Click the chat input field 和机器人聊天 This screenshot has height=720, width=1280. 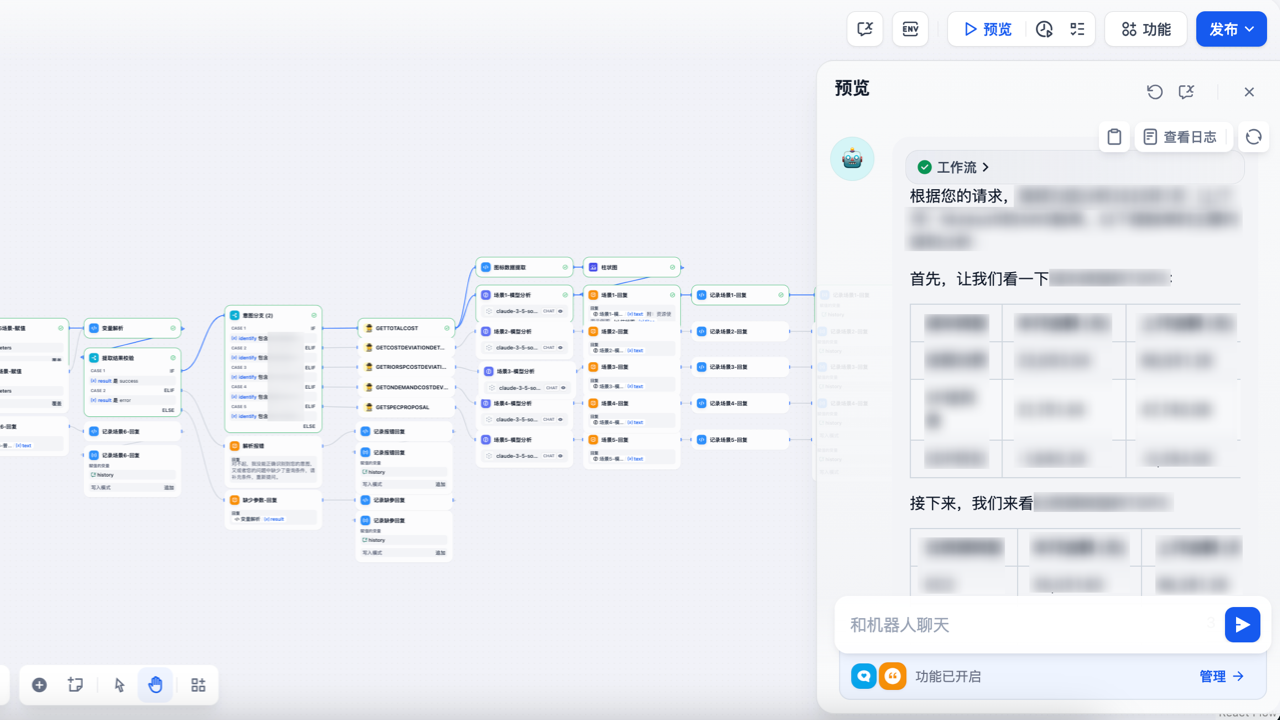tap(1020, 625)
